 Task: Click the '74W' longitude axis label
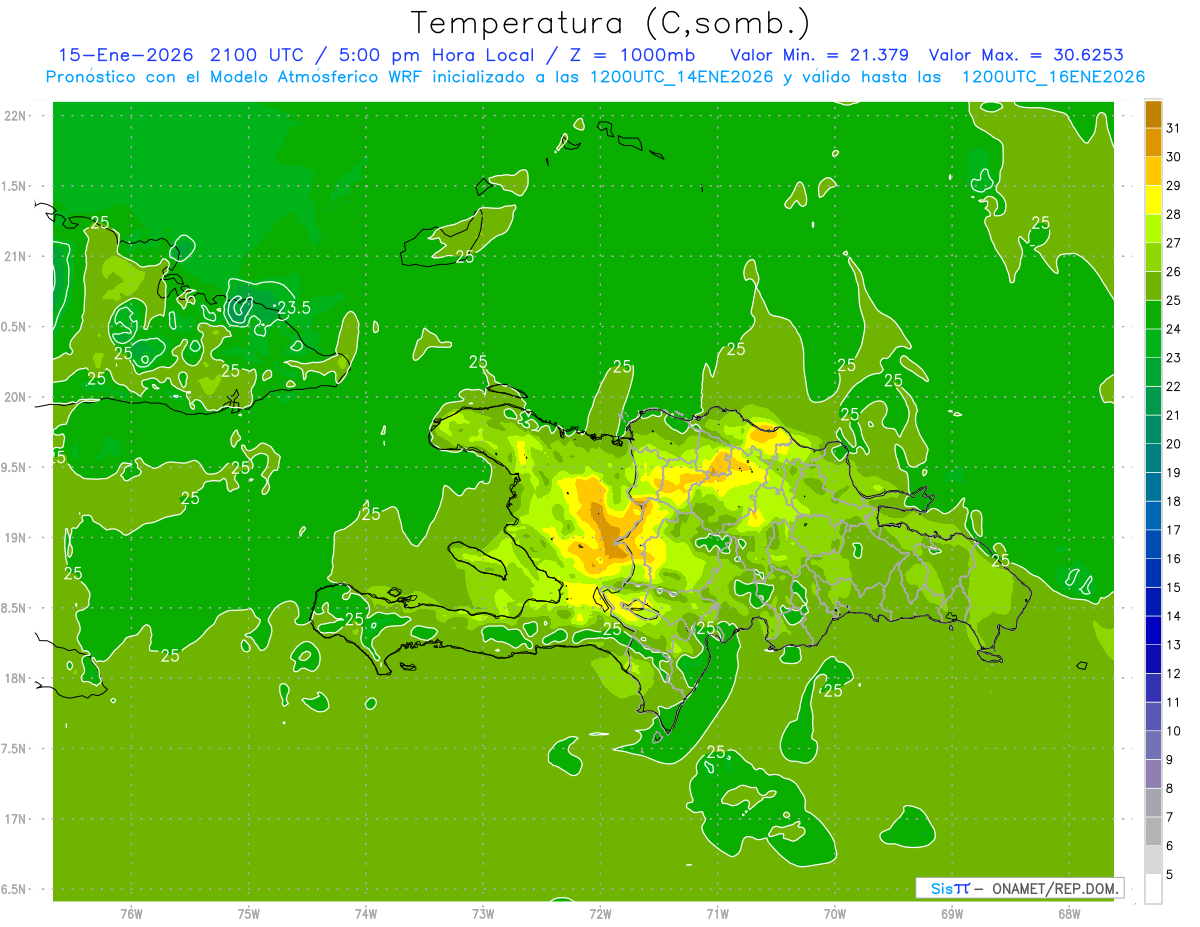pos(366,913)
